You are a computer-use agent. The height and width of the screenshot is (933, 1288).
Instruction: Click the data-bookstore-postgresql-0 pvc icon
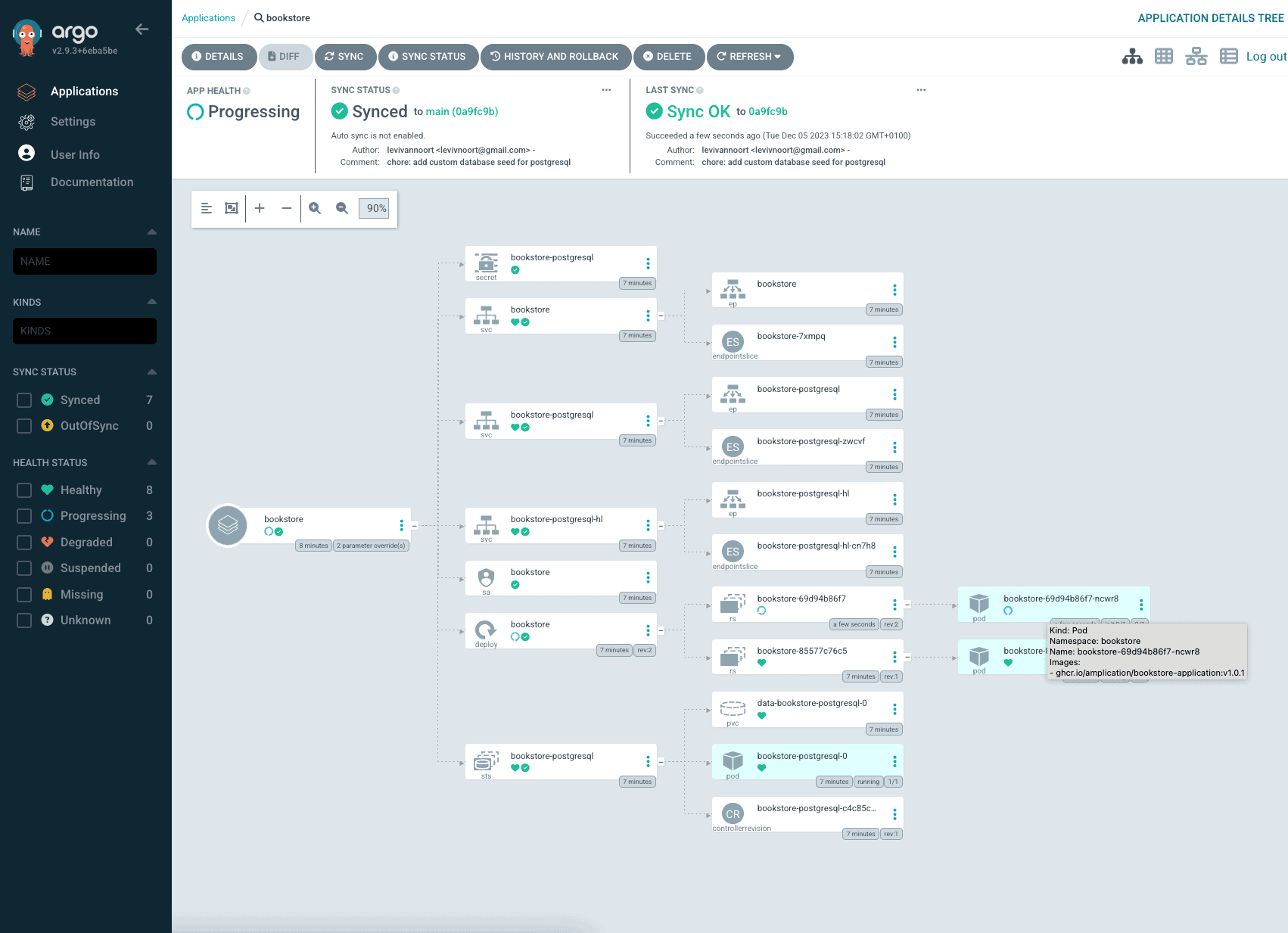(x=733, y=709)
